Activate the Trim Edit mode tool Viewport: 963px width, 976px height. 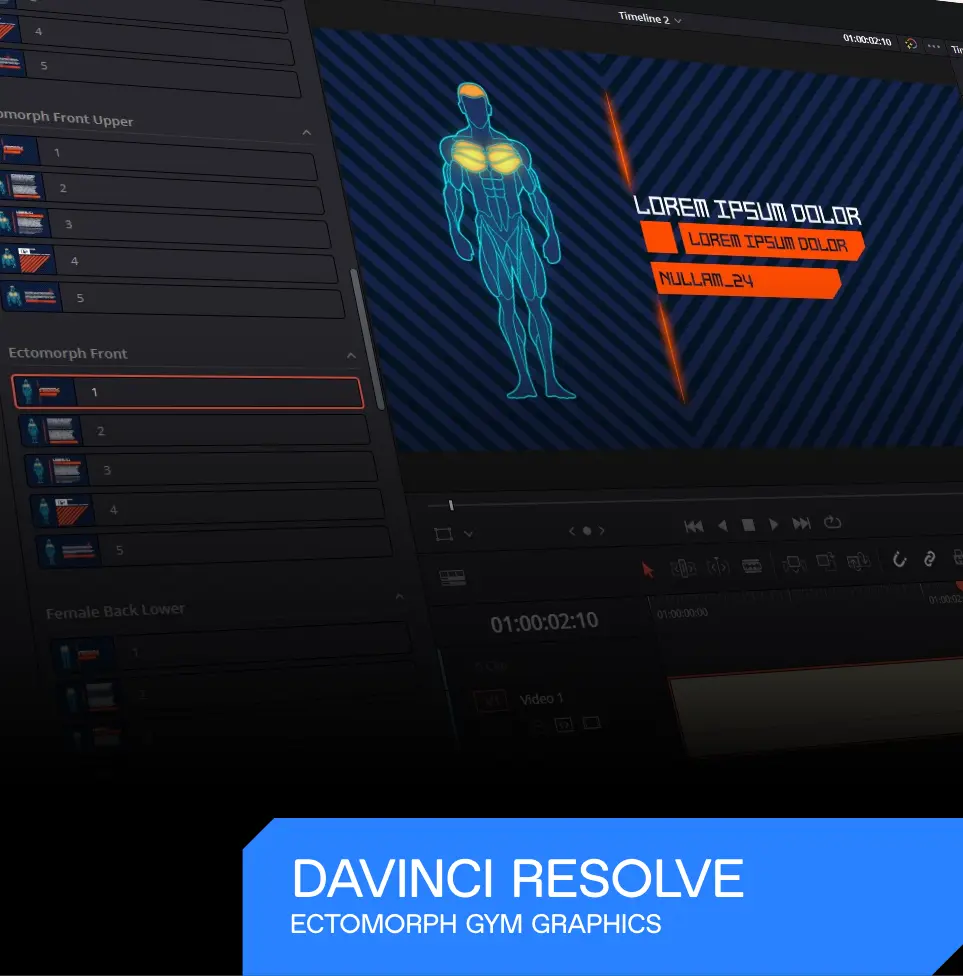[x=684, y=568]
